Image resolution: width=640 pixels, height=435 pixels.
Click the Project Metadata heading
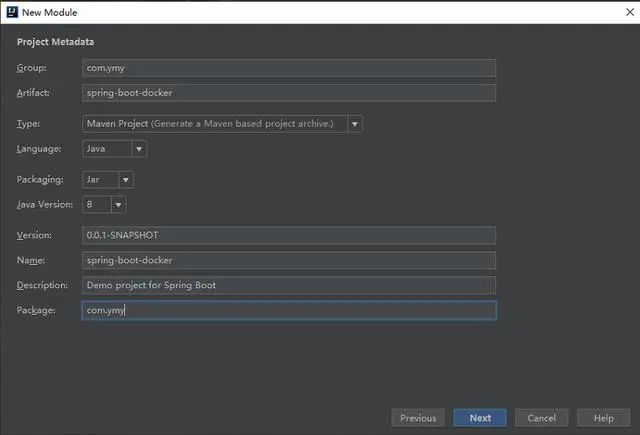[x=56, y=42]
